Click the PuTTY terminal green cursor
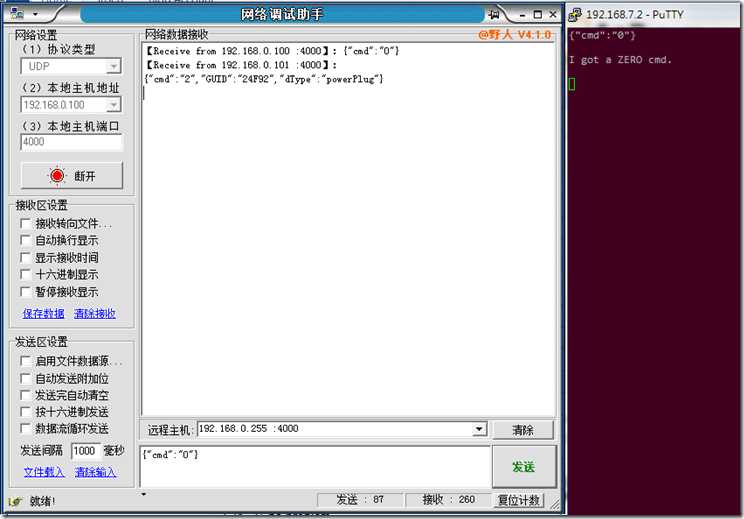The height and width of the screenshot is (519, 744). [572, 84]
